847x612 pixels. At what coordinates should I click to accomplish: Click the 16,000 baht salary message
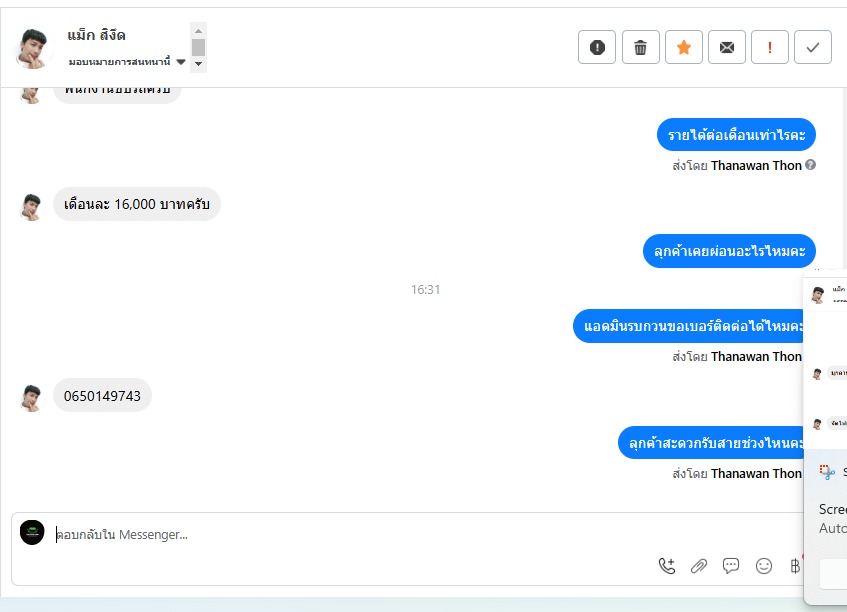pos(137,204)
